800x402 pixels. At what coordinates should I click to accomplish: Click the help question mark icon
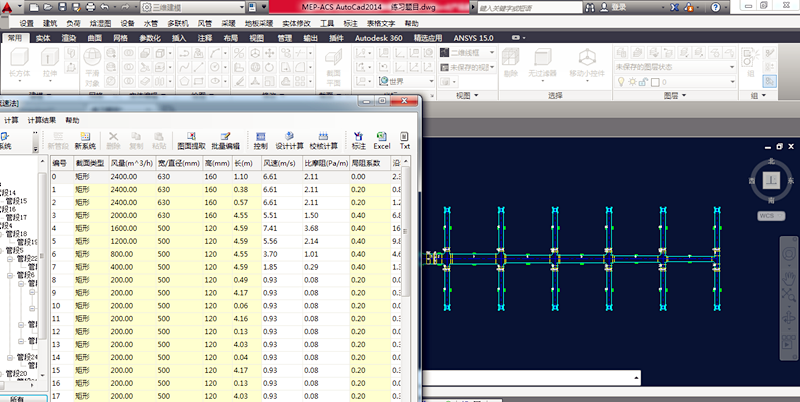[x=715, y=7]
